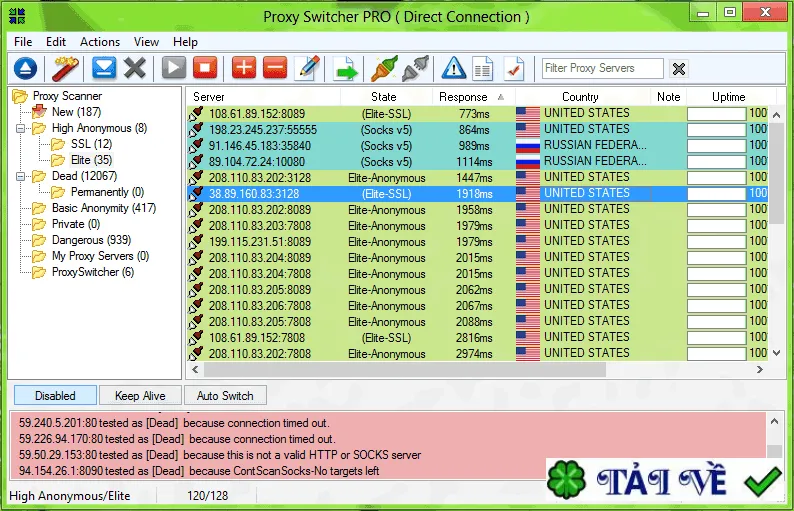Open the Actions menu
This screenshot has height=511, width=794.
[100, 42]
